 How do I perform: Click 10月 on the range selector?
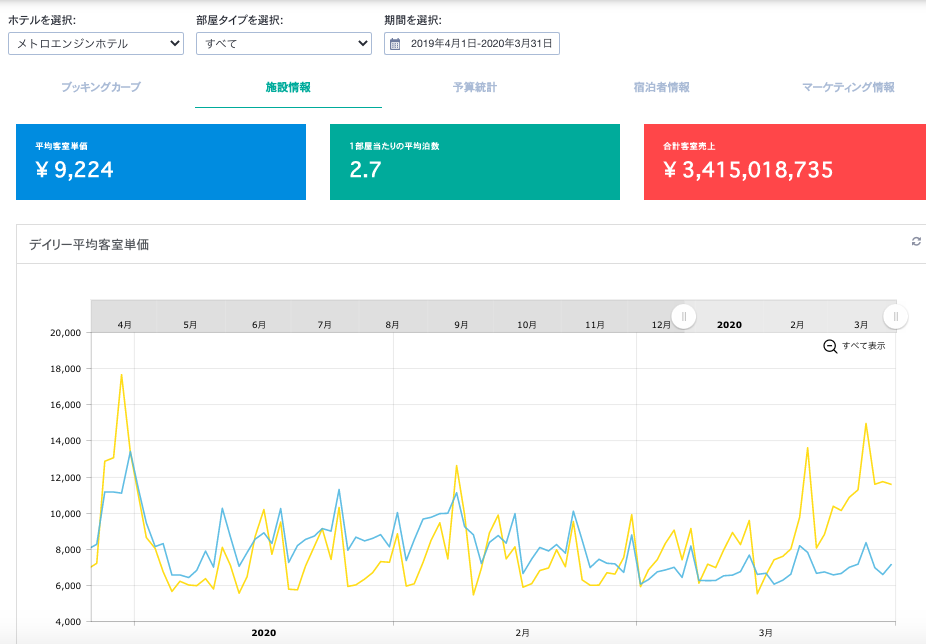coord(527,325)
